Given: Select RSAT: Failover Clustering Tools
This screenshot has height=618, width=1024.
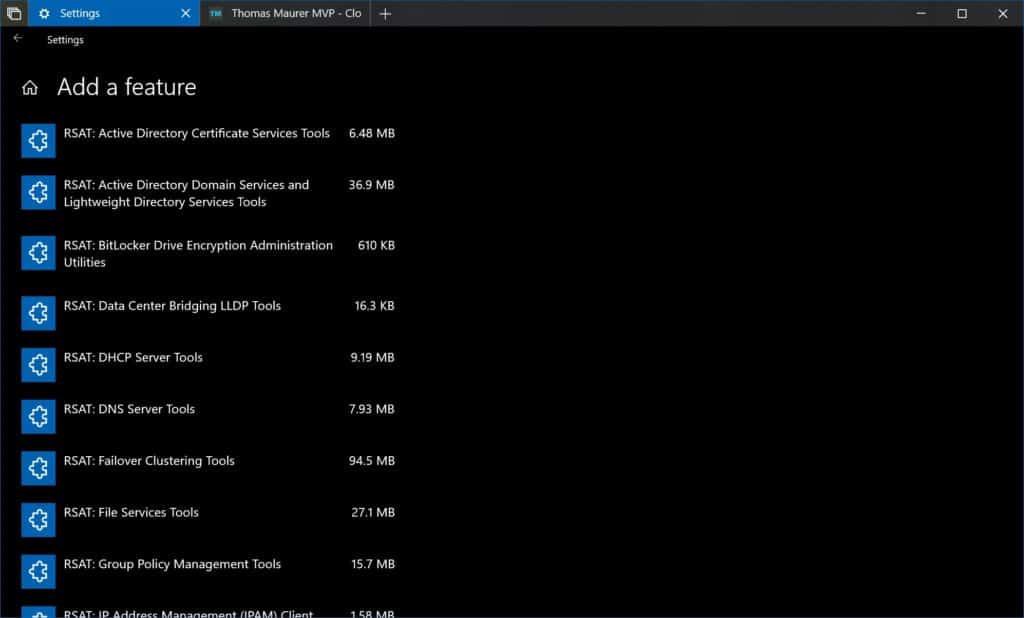Looking at the screenshot, I should [149, 461].
